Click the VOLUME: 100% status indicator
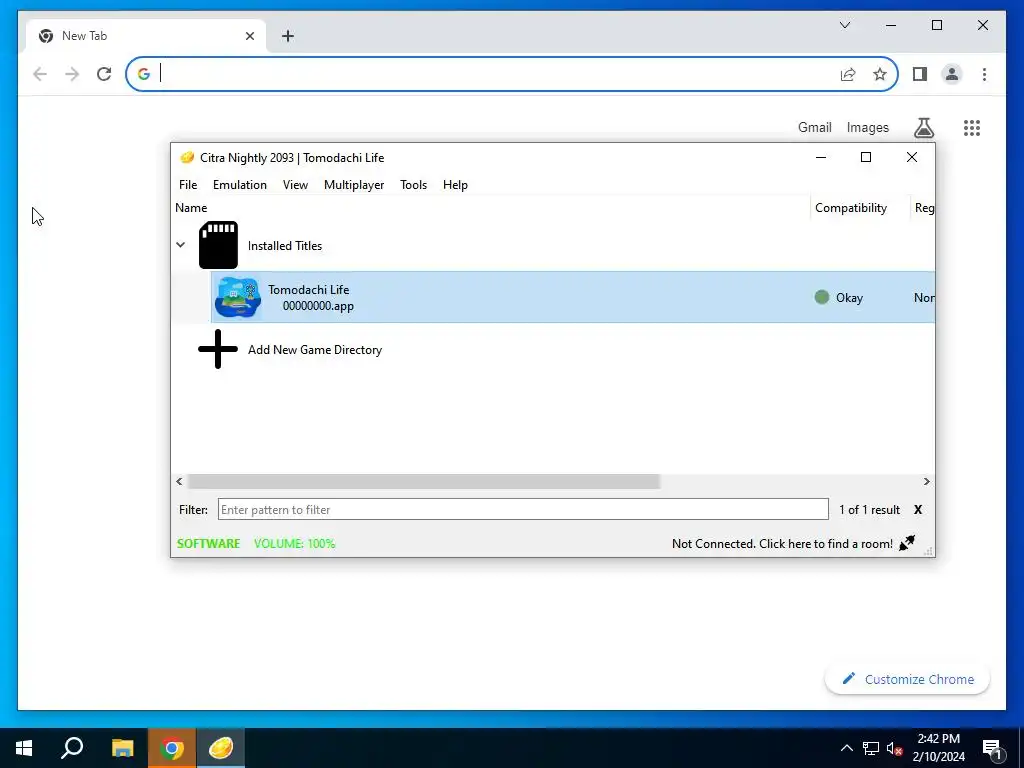Viewport: 1024px width, 768px height. click(295, 543)
